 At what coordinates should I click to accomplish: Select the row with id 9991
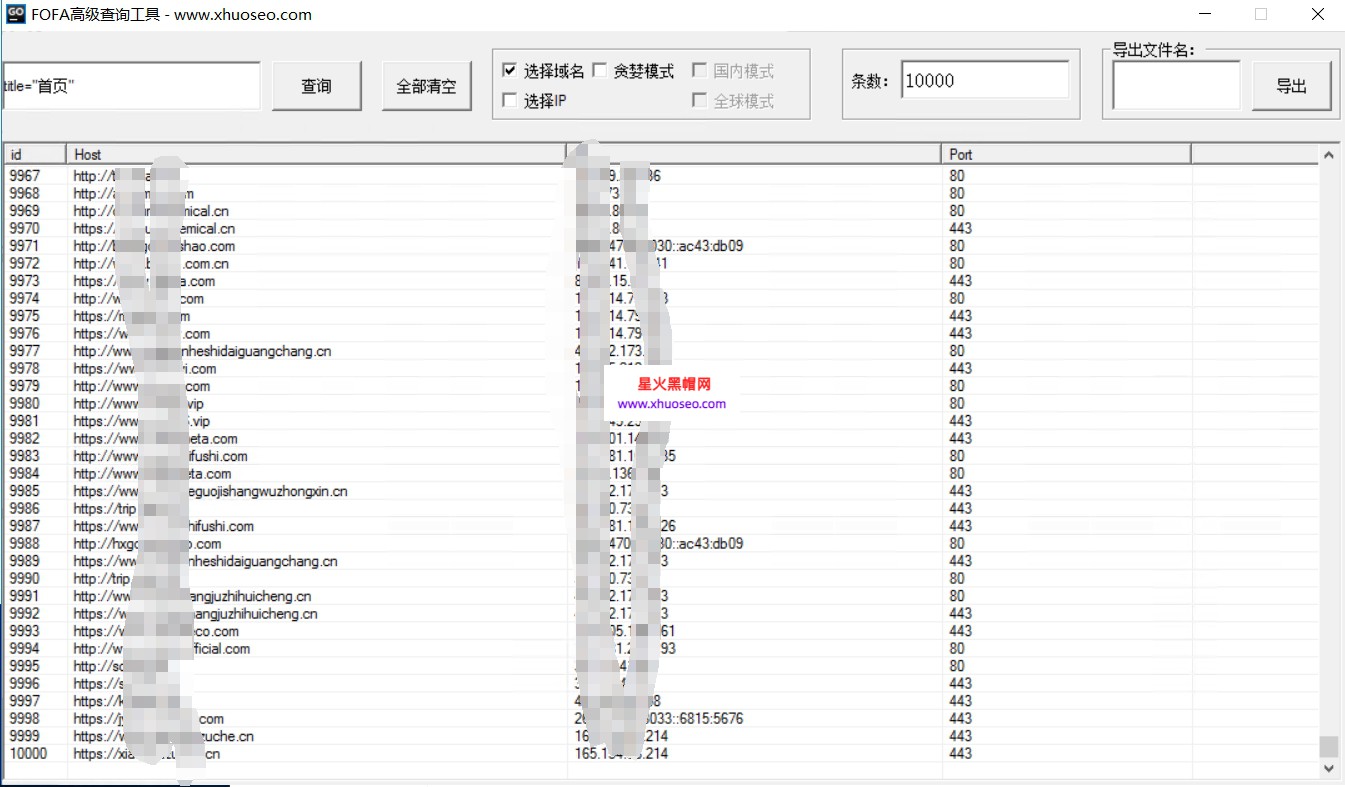pyautogui.click(x=660, y=596)
